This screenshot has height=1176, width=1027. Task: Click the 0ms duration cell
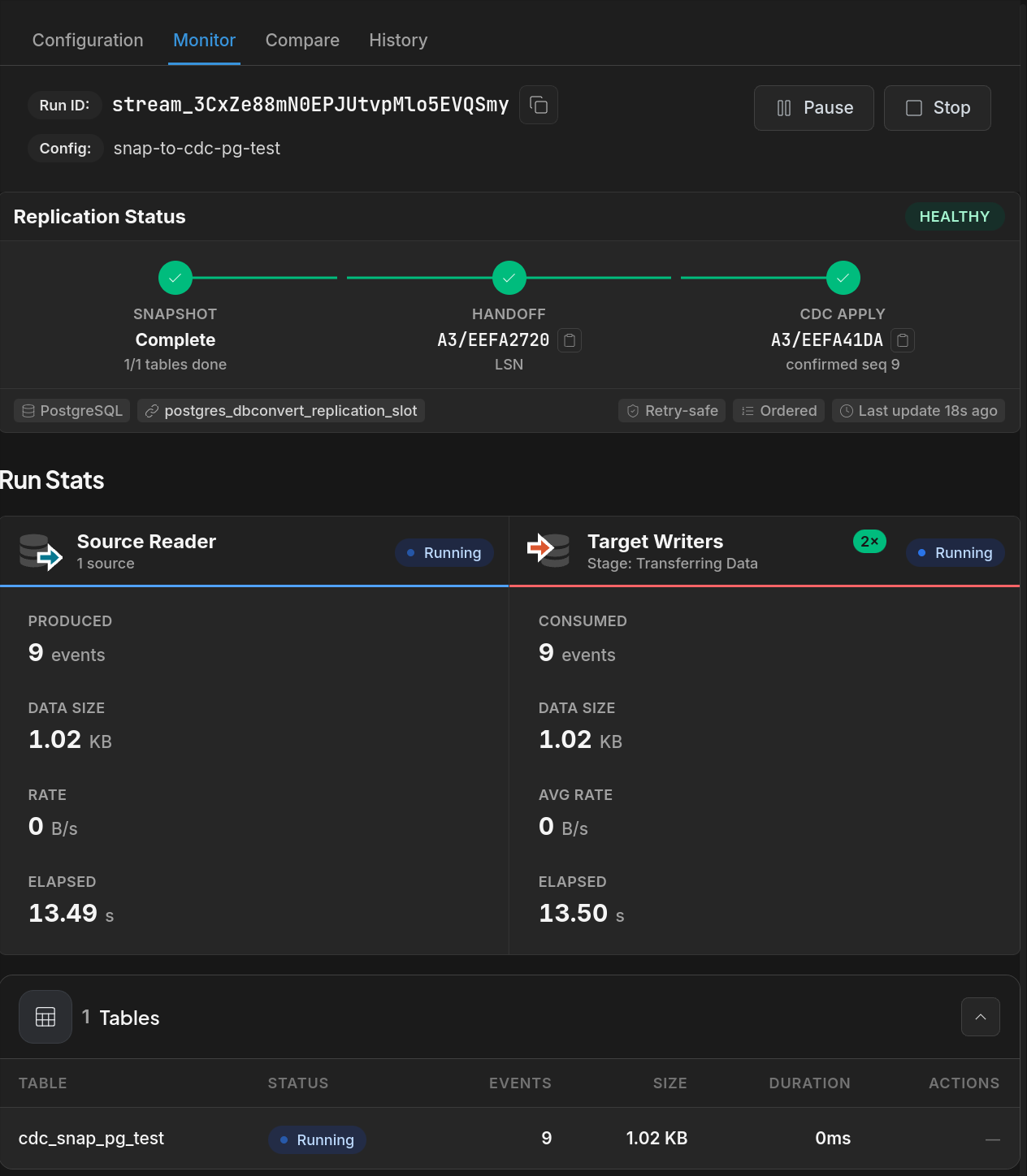pos(833,1139)
